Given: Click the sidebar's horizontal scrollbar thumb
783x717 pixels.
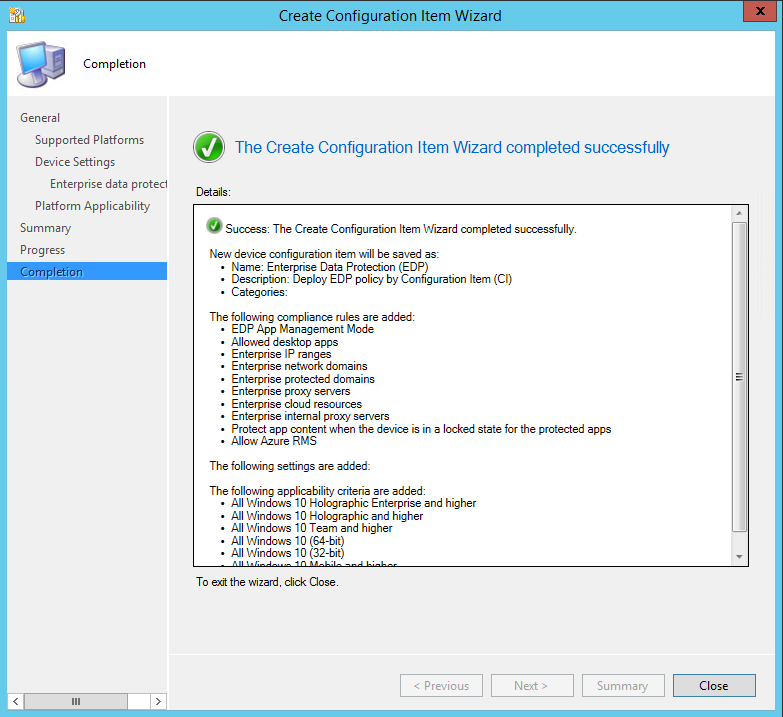Looking at the screenshot, I should (76, 701).
